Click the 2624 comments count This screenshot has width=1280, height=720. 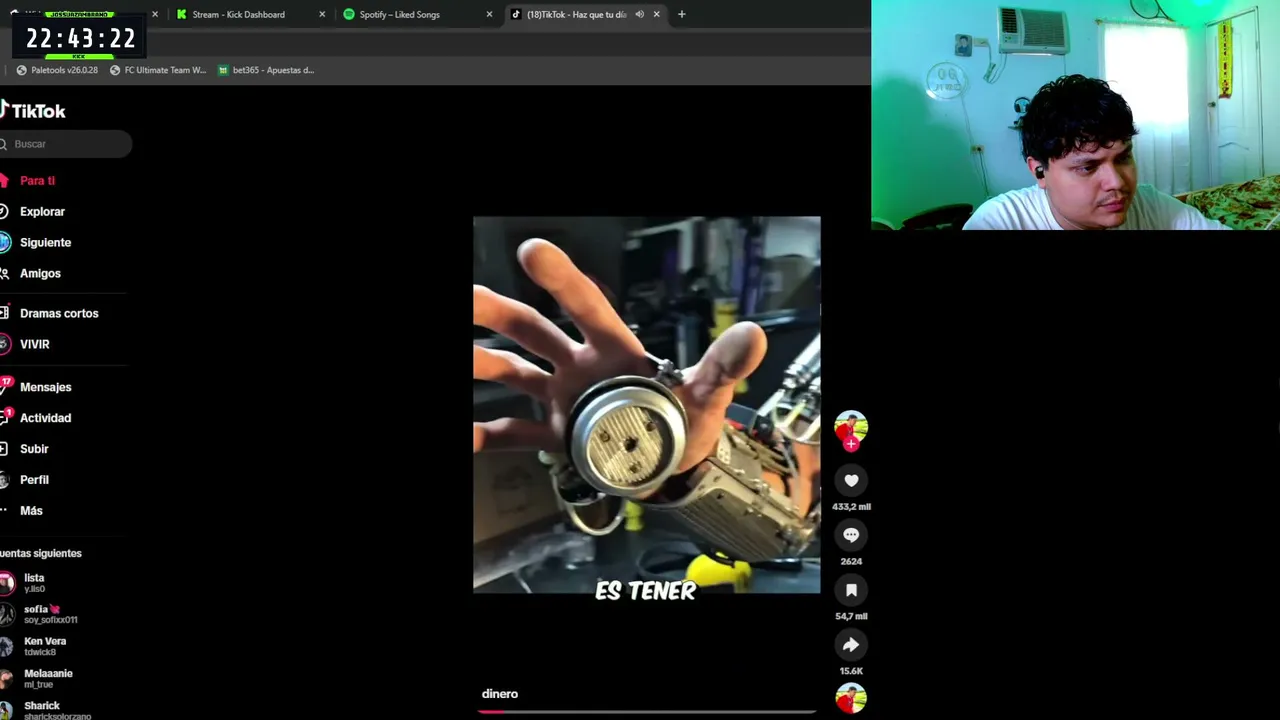click(x=851, y=562)
